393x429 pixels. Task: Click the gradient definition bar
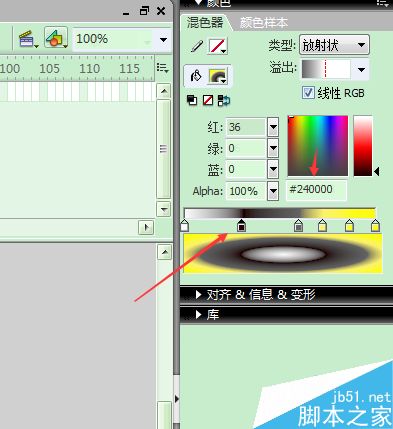coord(280,213)
